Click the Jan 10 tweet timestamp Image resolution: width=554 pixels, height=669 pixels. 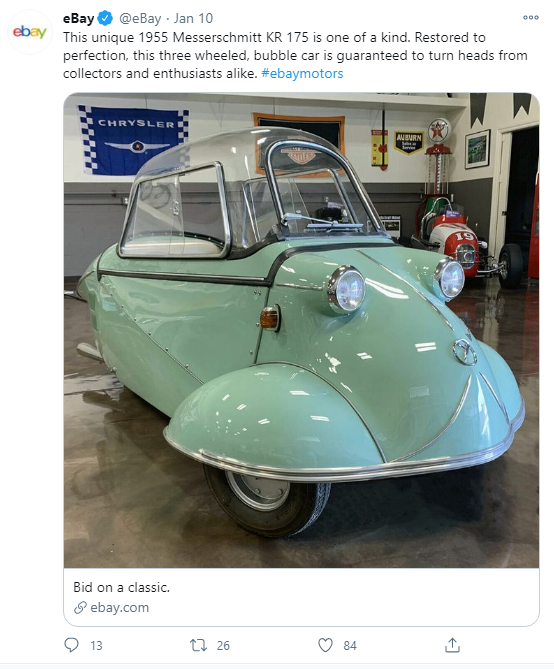point(193,18)
